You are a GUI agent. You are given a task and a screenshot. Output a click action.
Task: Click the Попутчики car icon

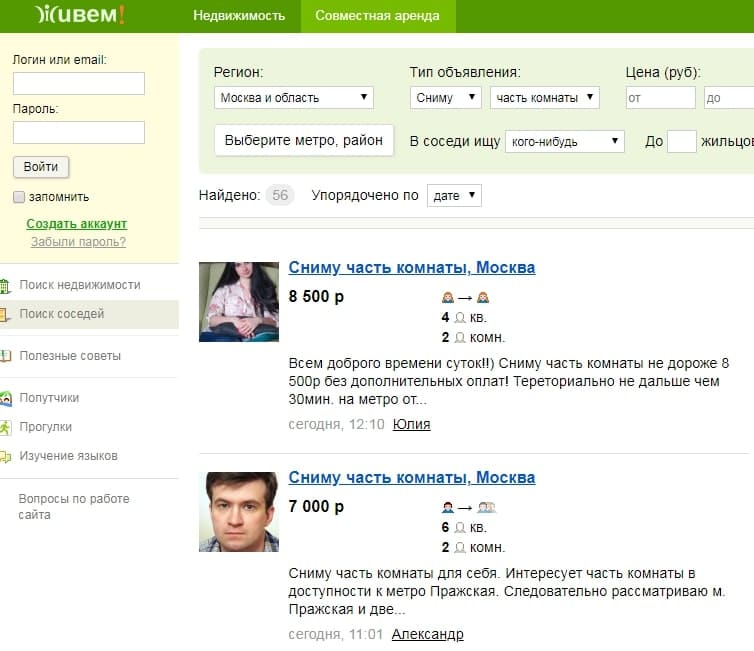pos(6,398)
